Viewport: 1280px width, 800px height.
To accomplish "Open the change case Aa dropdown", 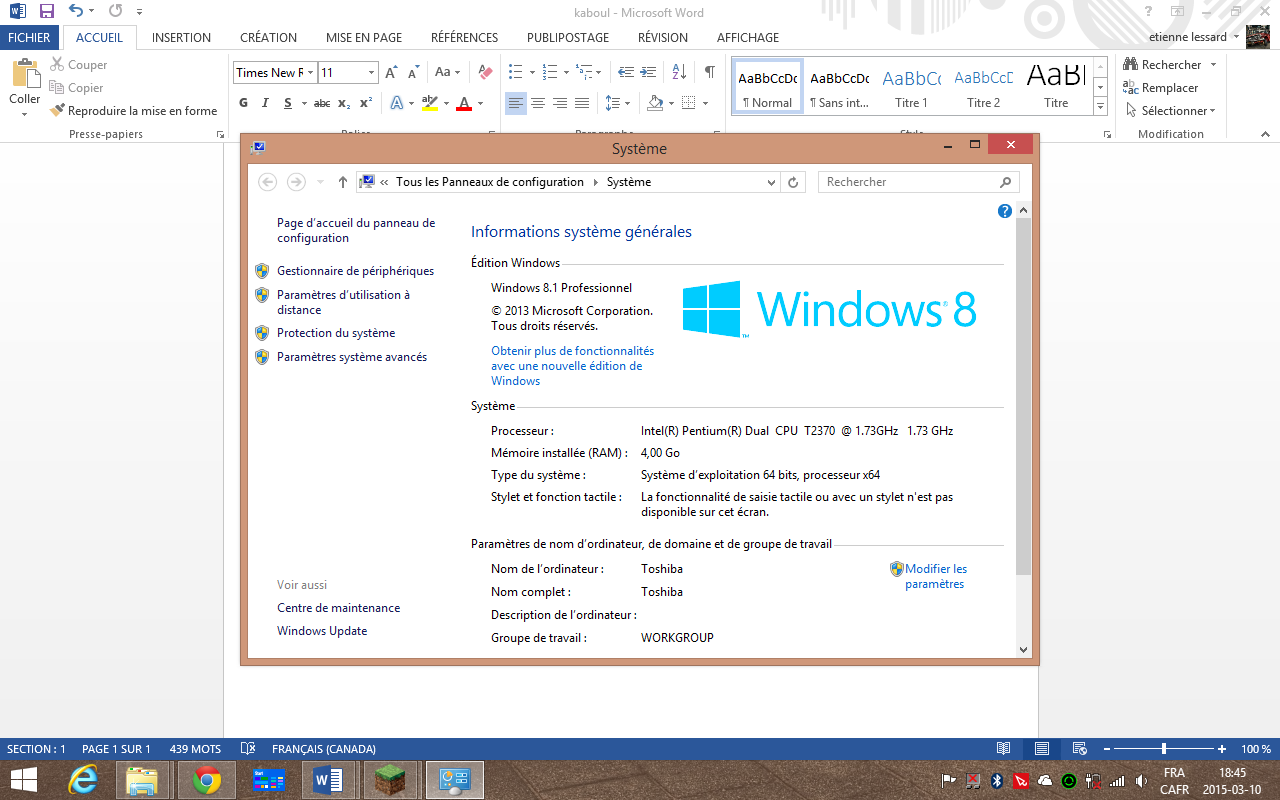I will [x=448, y=72].
